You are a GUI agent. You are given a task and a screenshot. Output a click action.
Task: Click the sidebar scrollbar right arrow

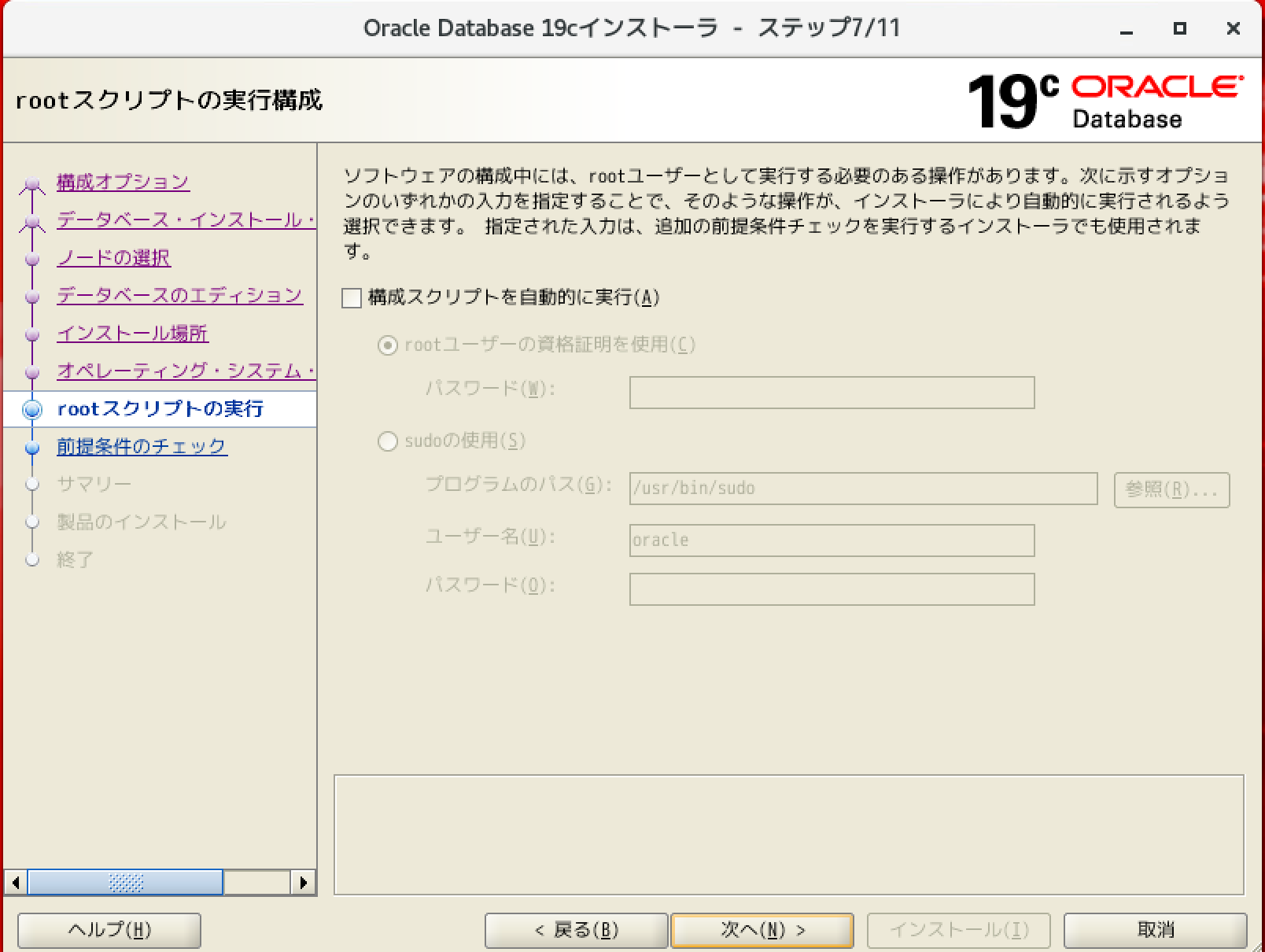pos(303,882)
